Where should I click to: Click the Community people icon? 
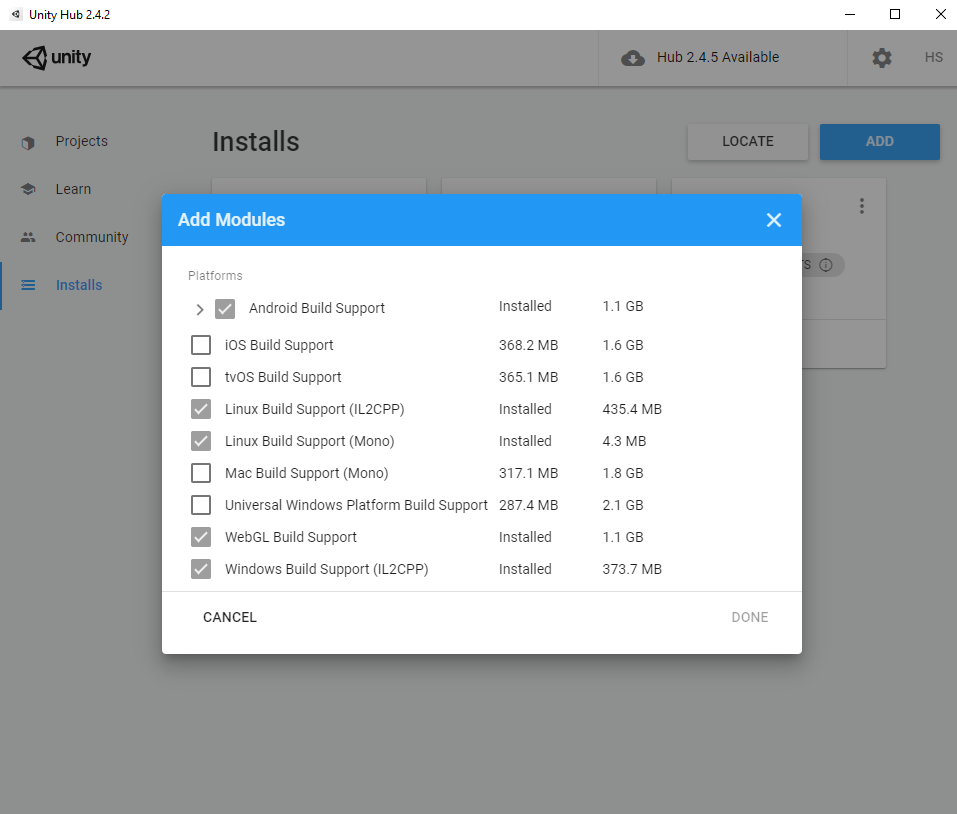(28, 237)
